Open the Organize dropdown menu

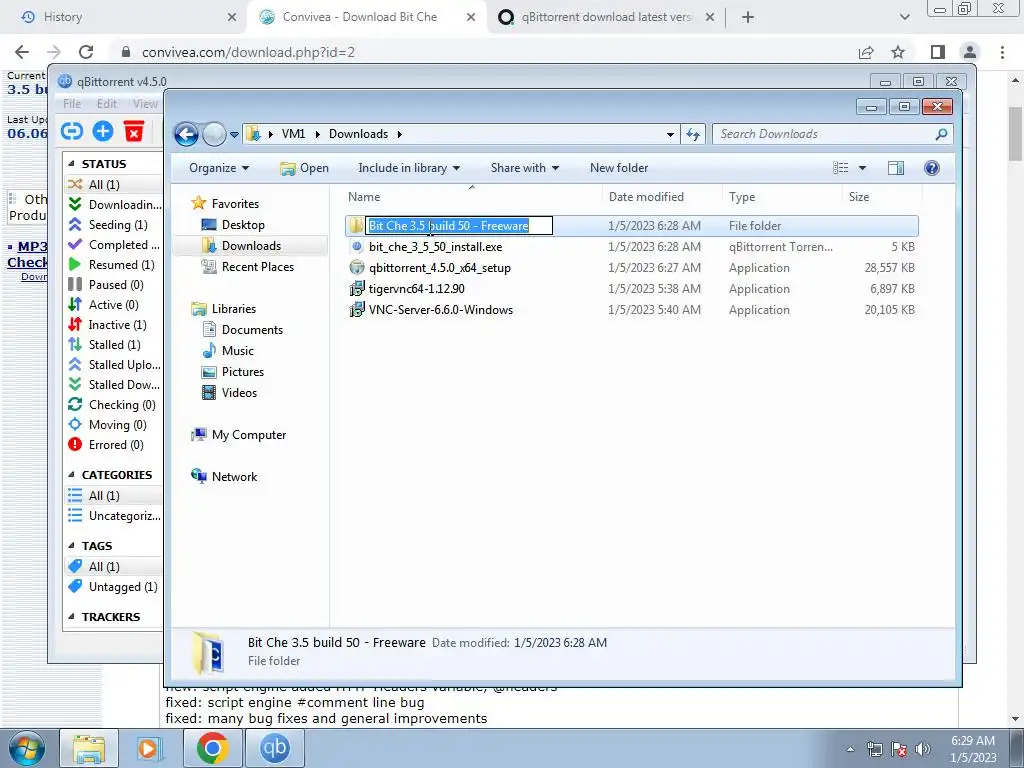click(x=219, y=168)
